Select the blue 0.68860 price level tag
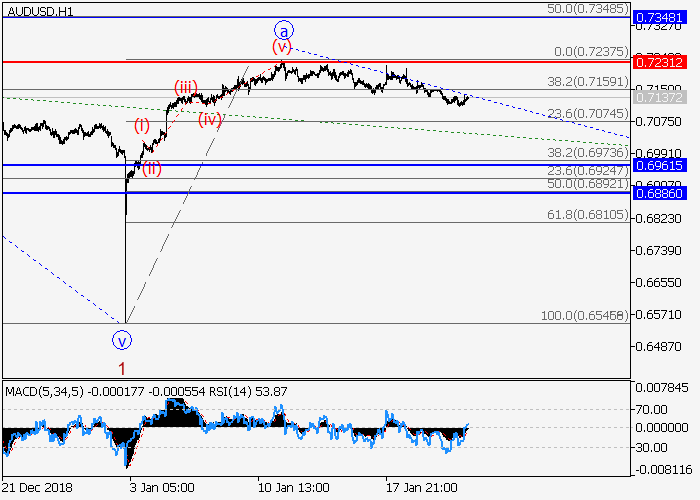700x500 pixels. [x=665, y=192]
